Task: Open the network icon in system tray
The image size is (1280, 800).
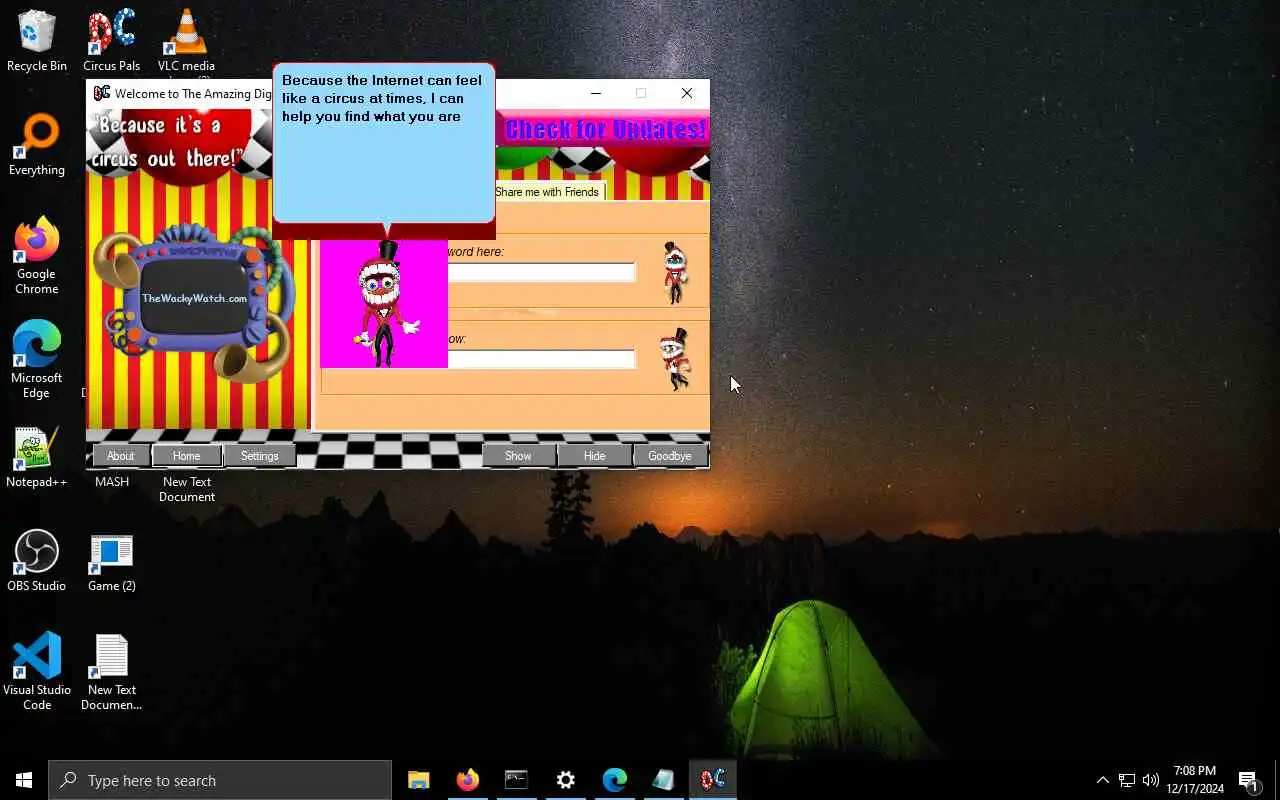Action: click(x=1127, y=780)
